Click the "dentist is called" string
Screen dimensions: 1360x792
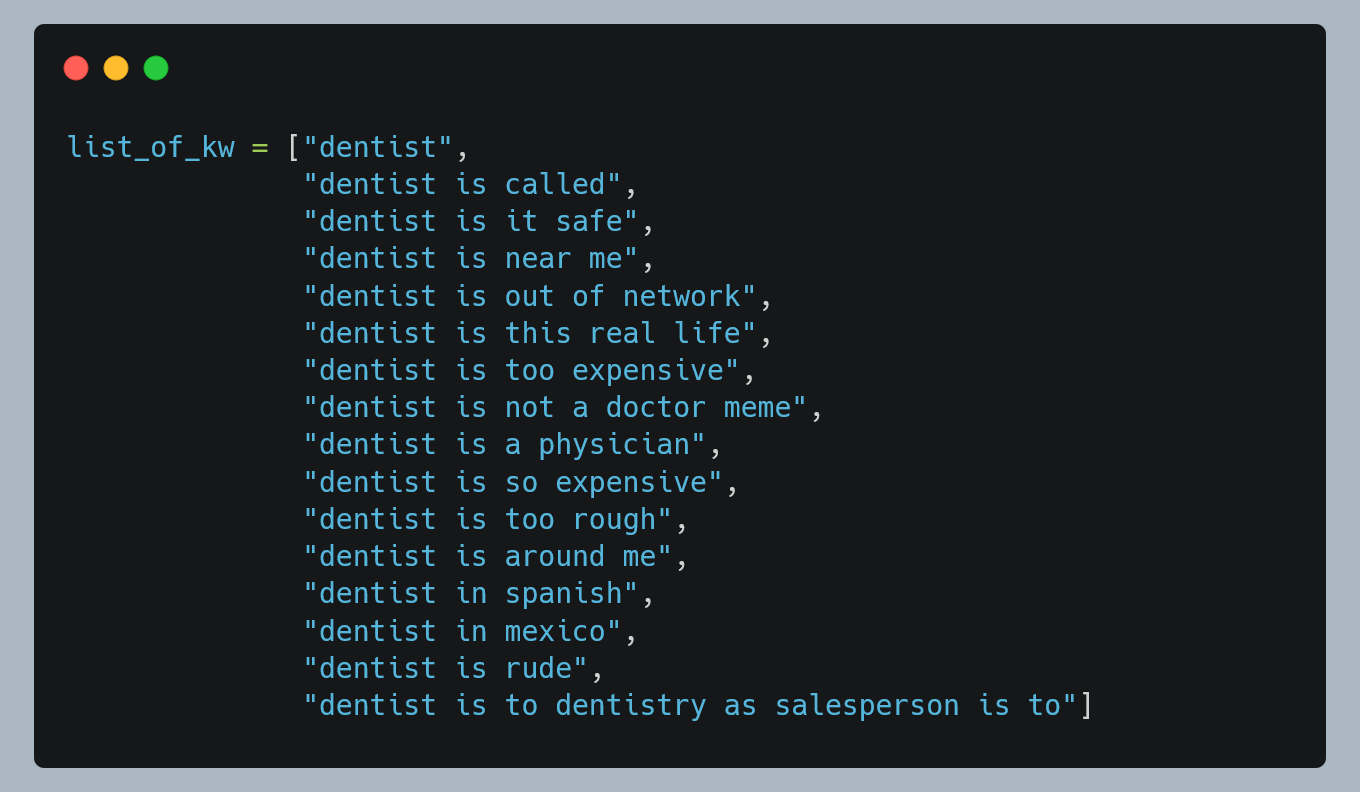pyautogui.click(x=462, y=185)
